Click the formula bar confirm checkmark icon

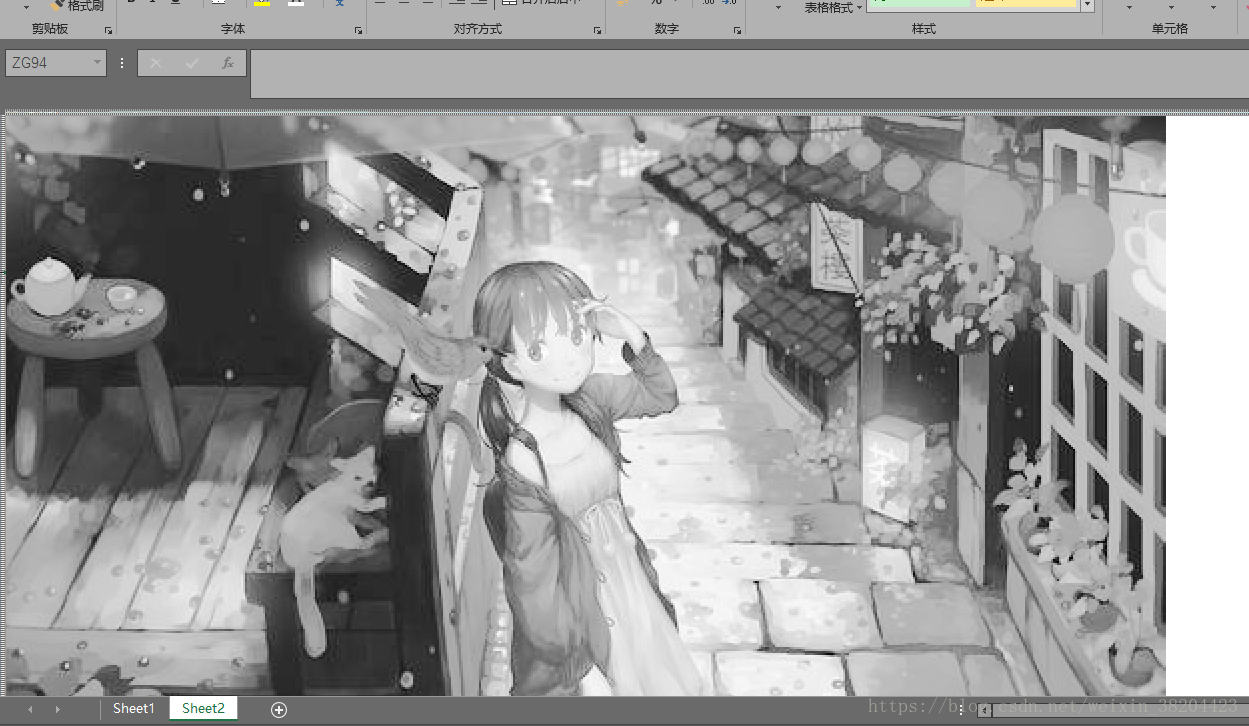192,63
